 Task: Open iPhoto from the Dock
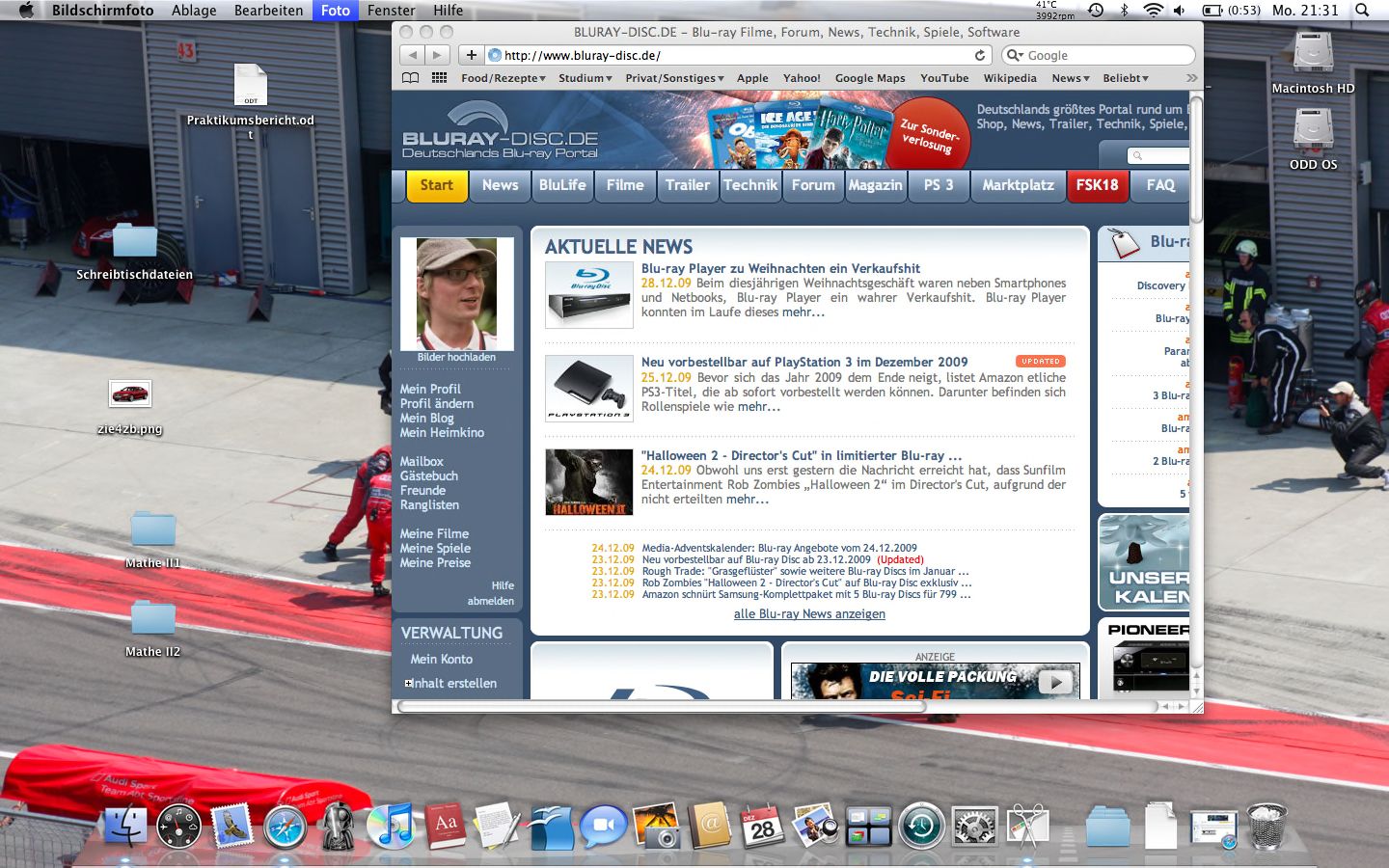tap(657, 827)
